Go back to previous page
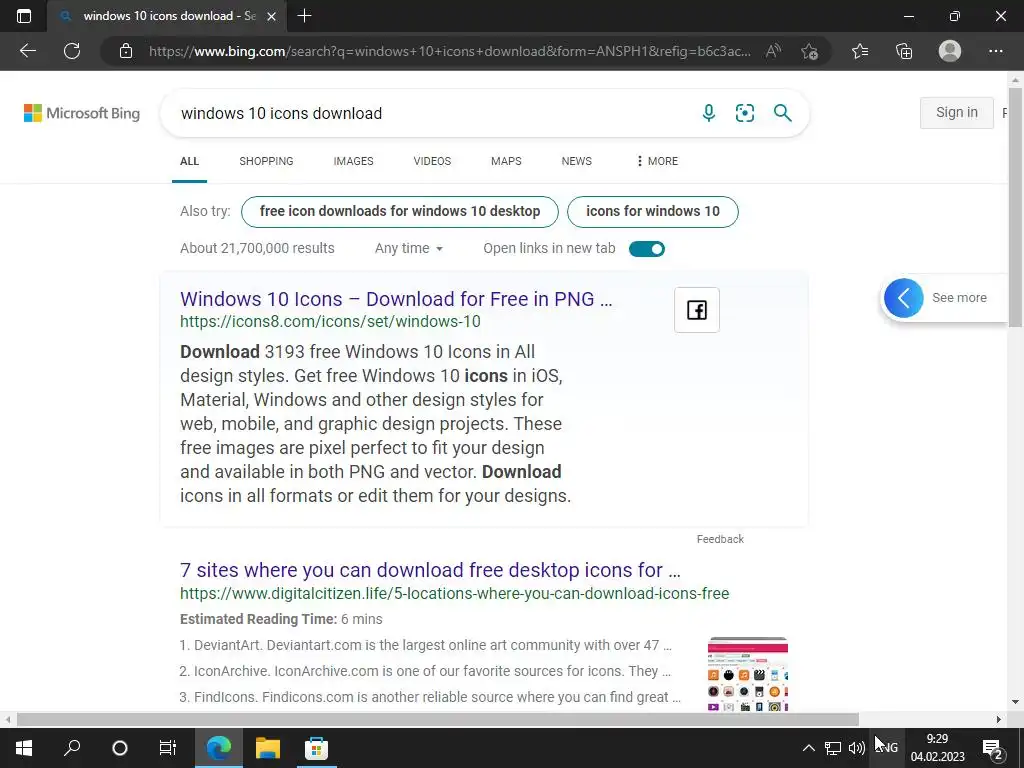 click(x=27, y=51)
